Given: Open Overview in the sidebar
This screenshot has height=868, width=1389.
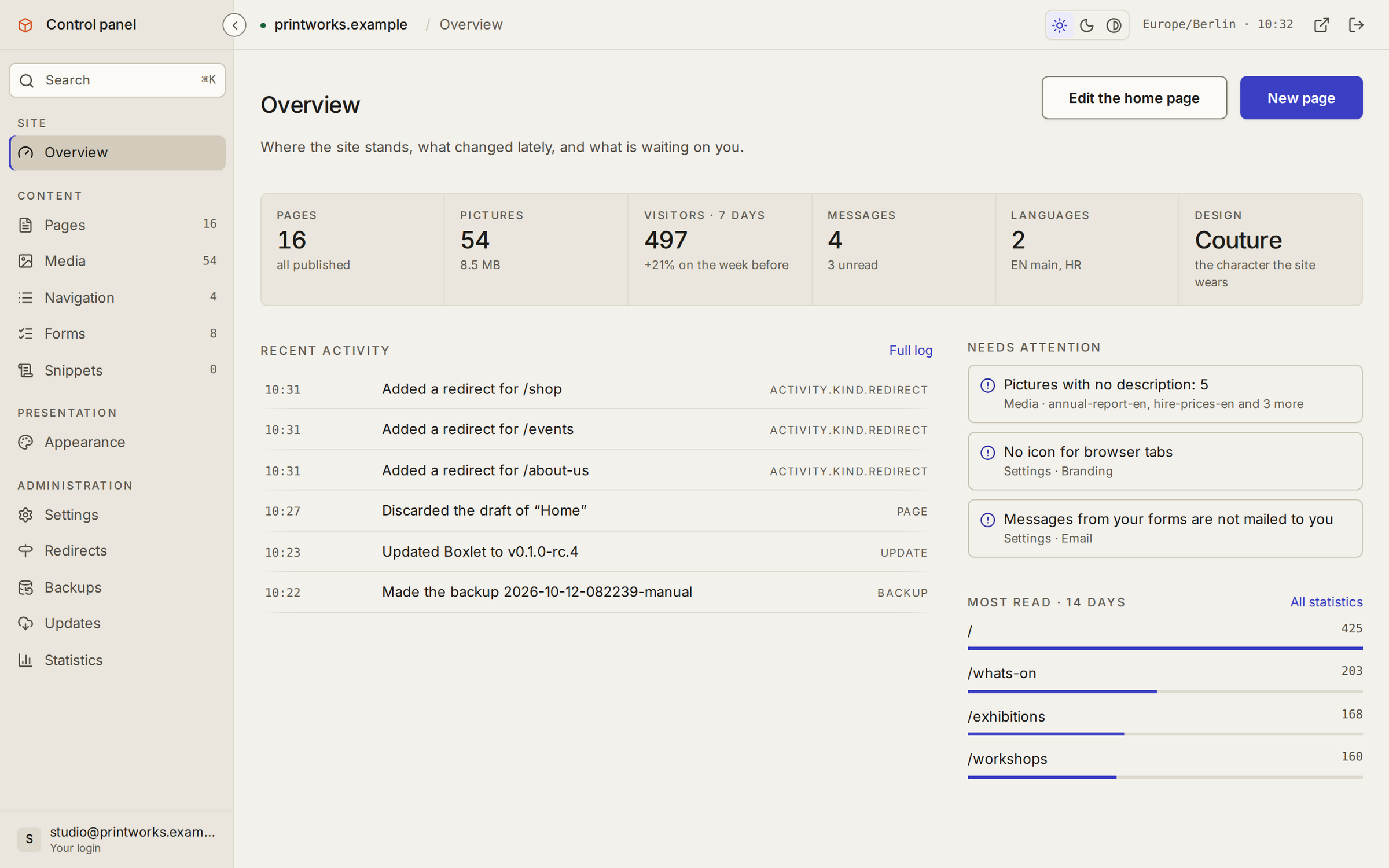Looking at the screenshot, I should point(117,153).
